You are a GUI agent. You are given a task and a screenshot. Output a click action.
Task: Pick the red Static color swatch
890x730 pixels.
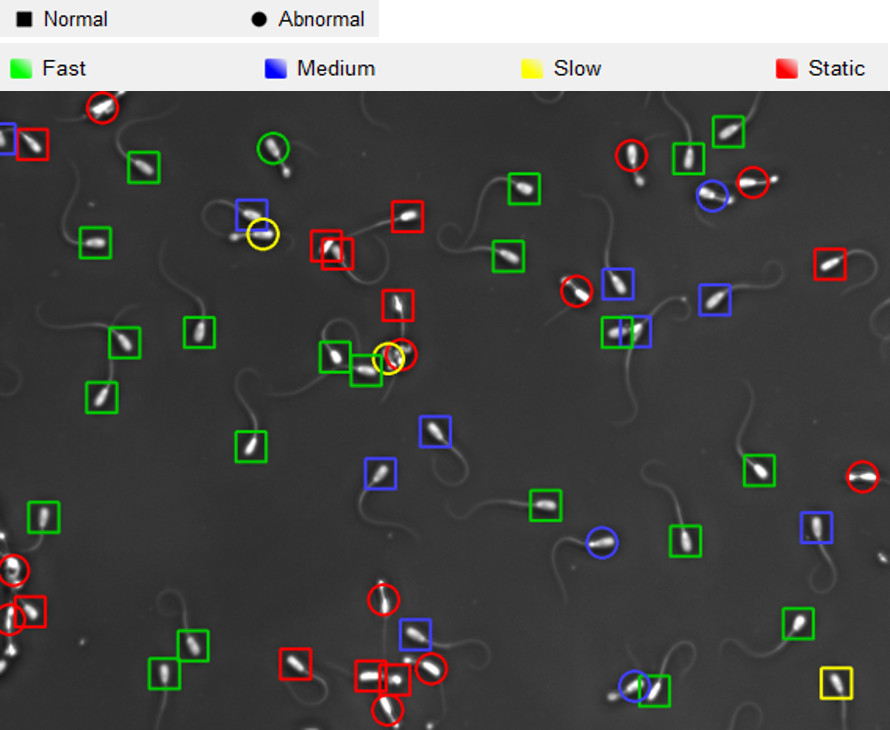coord(787,68)
